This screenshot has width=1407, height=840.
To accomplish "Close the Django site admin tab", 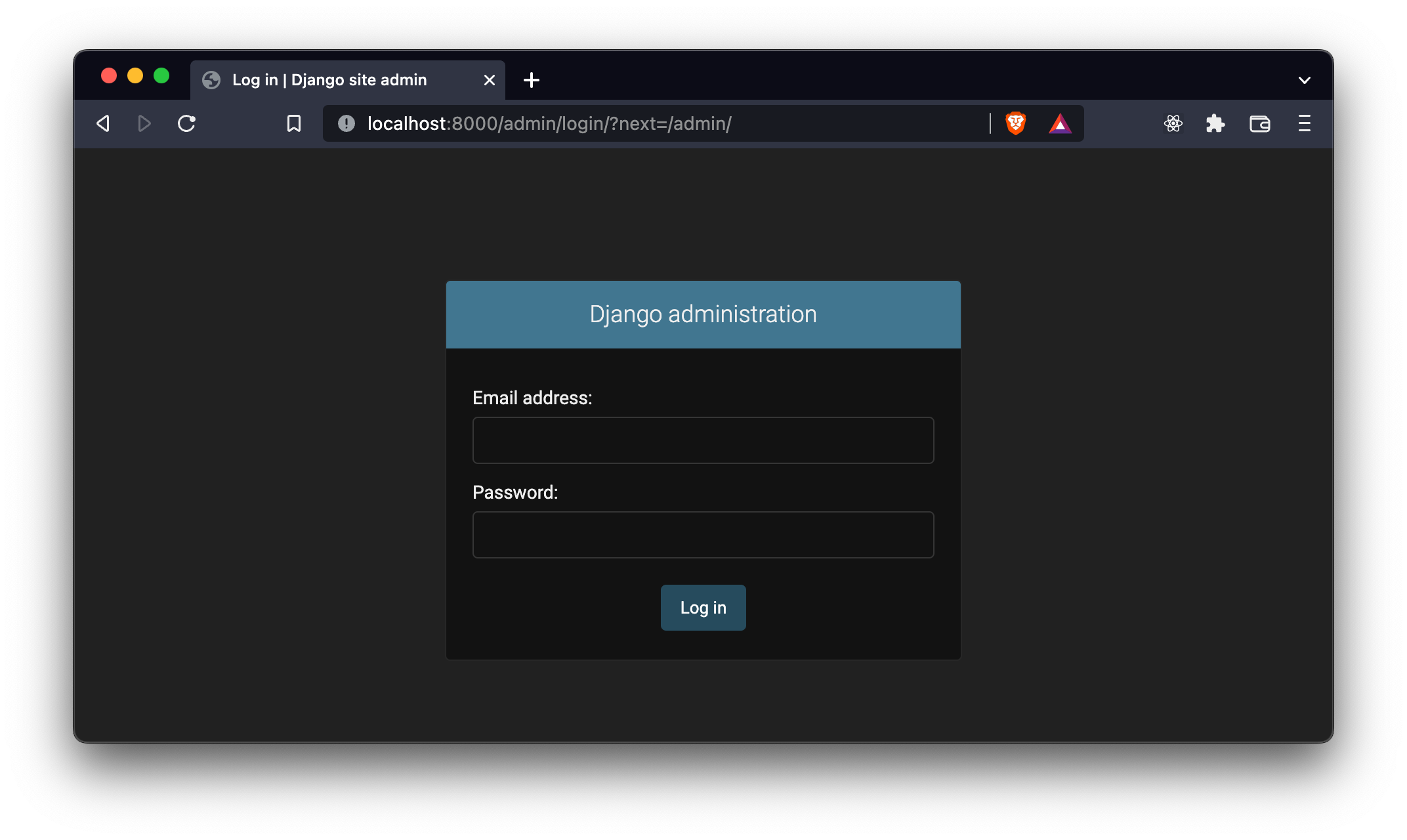I will tap(490, 80).
